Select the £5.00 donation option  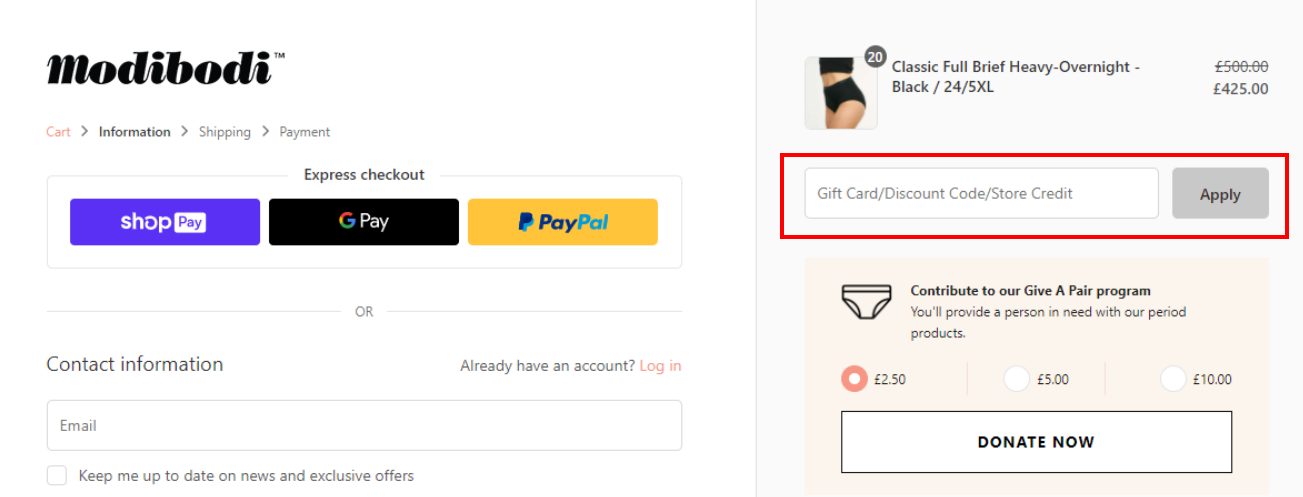coord(1016,379)
